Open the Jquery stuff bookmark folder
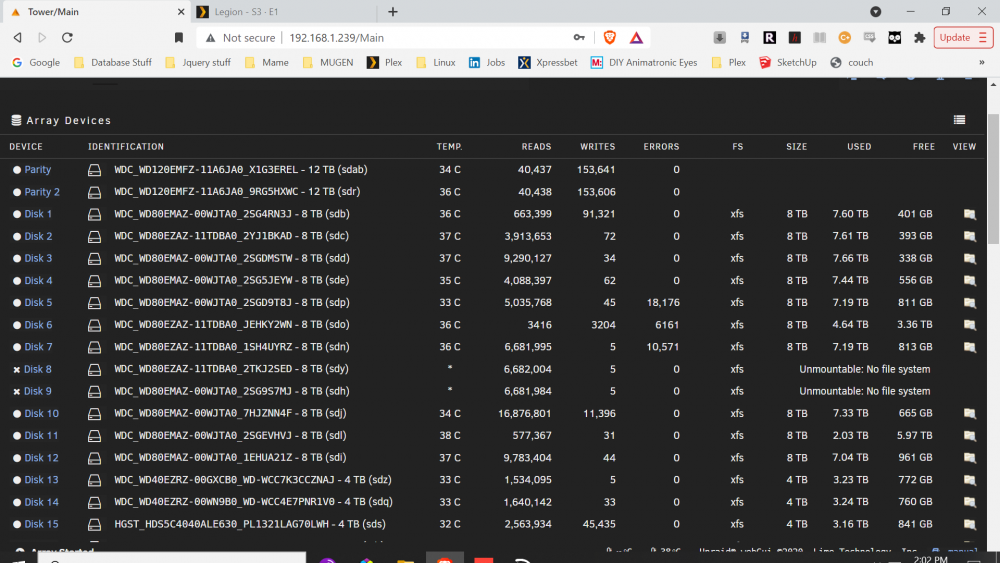The width and height of the screenshot is (1000, 563). click(198, 62)
